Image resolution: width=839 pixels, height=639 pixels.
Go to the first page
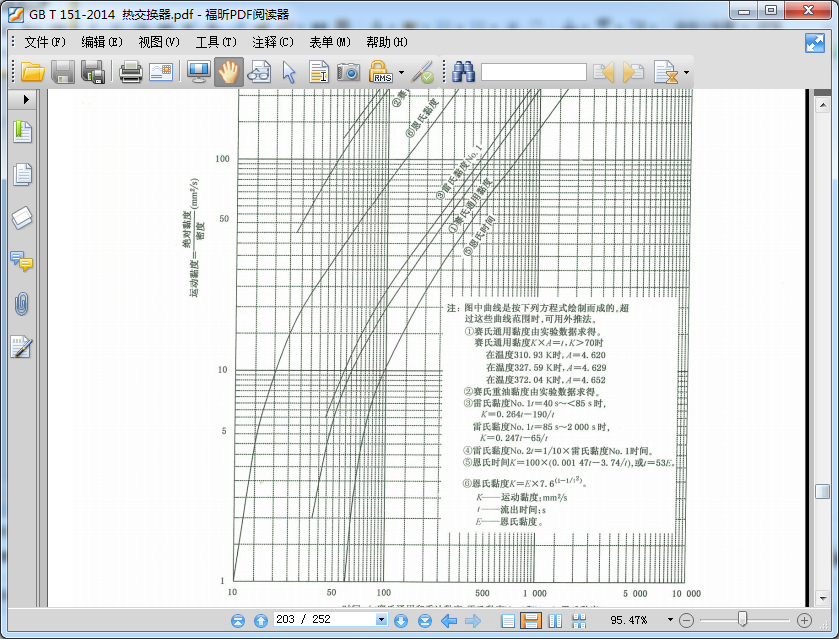coord(238,620)
